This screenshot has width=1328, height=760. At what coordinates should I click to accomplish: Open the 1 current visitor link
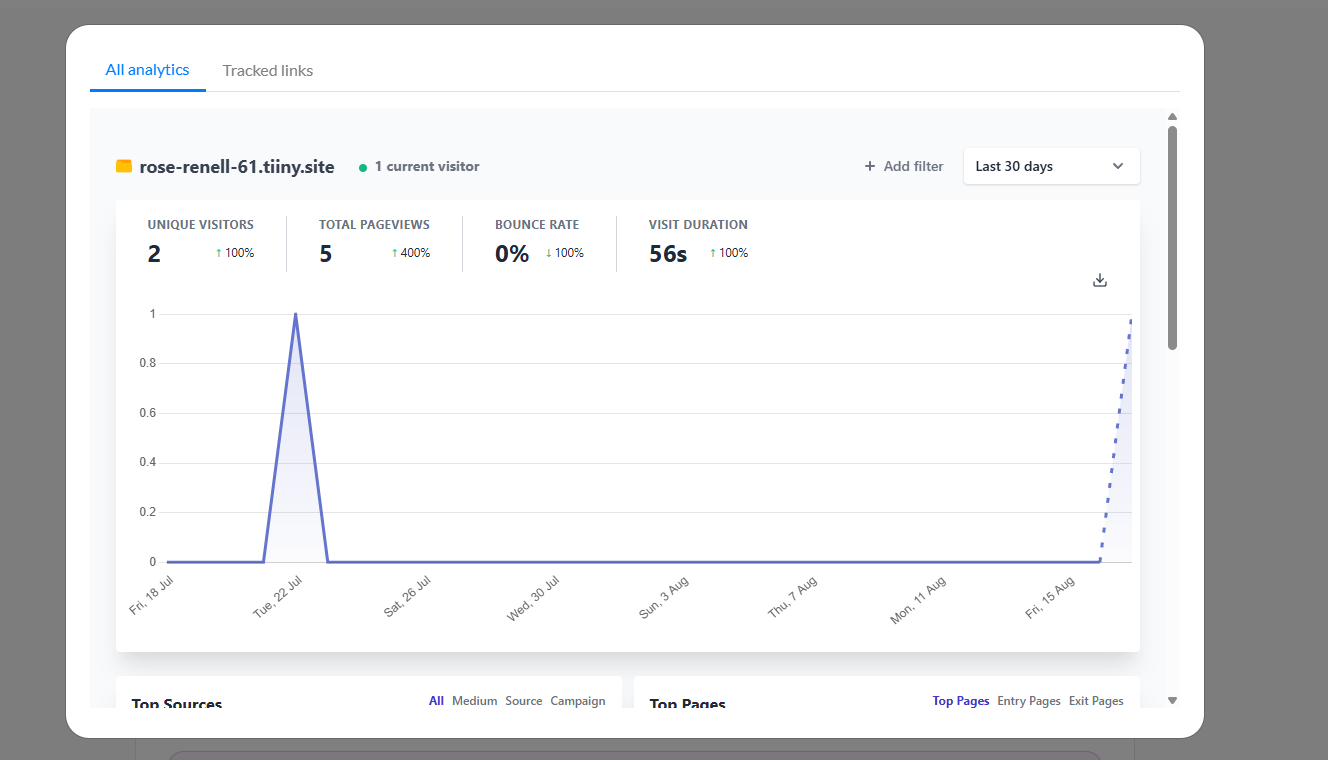tap(426, 167)
